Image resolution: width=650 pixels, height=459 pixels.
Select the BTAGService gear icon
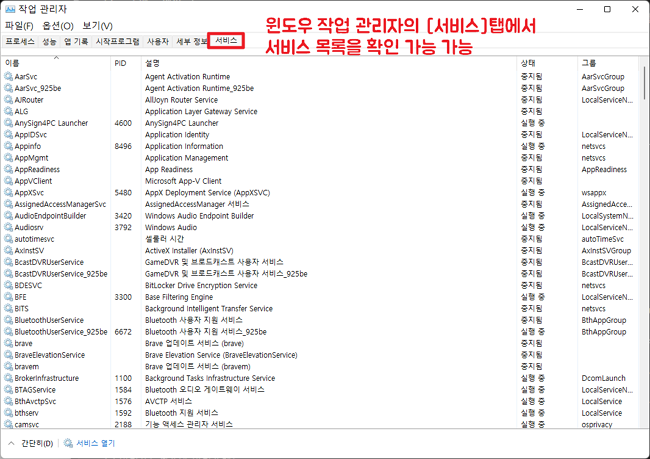click(8, 390)
